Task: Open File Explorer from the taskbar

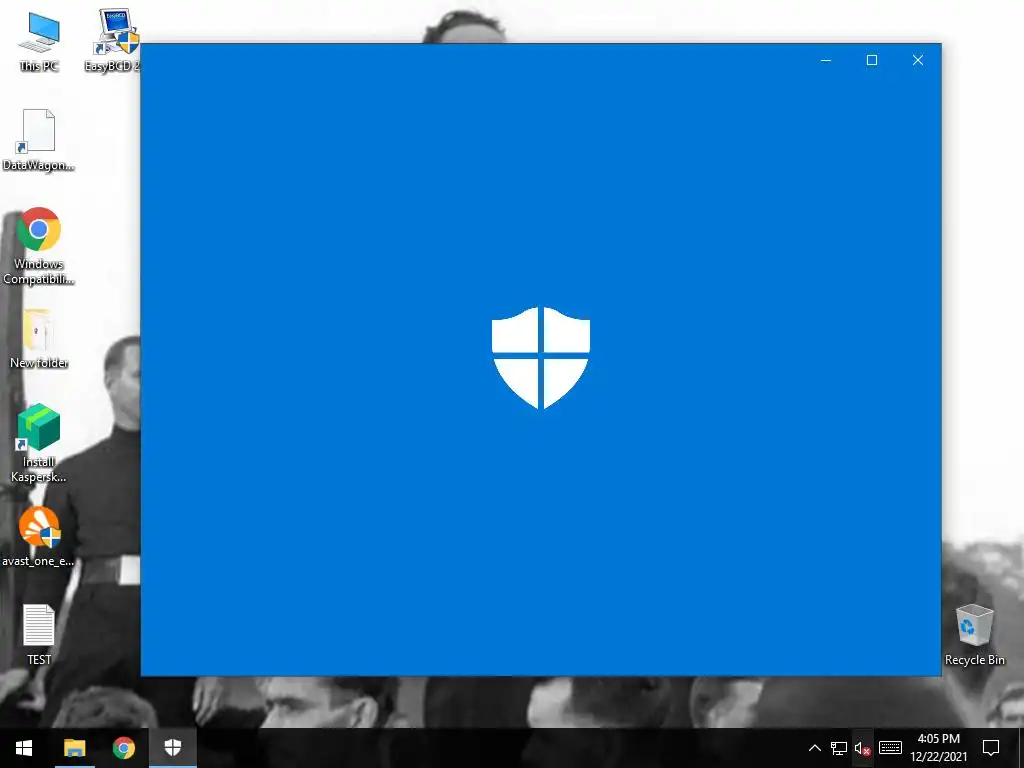Action: point(74,748)
